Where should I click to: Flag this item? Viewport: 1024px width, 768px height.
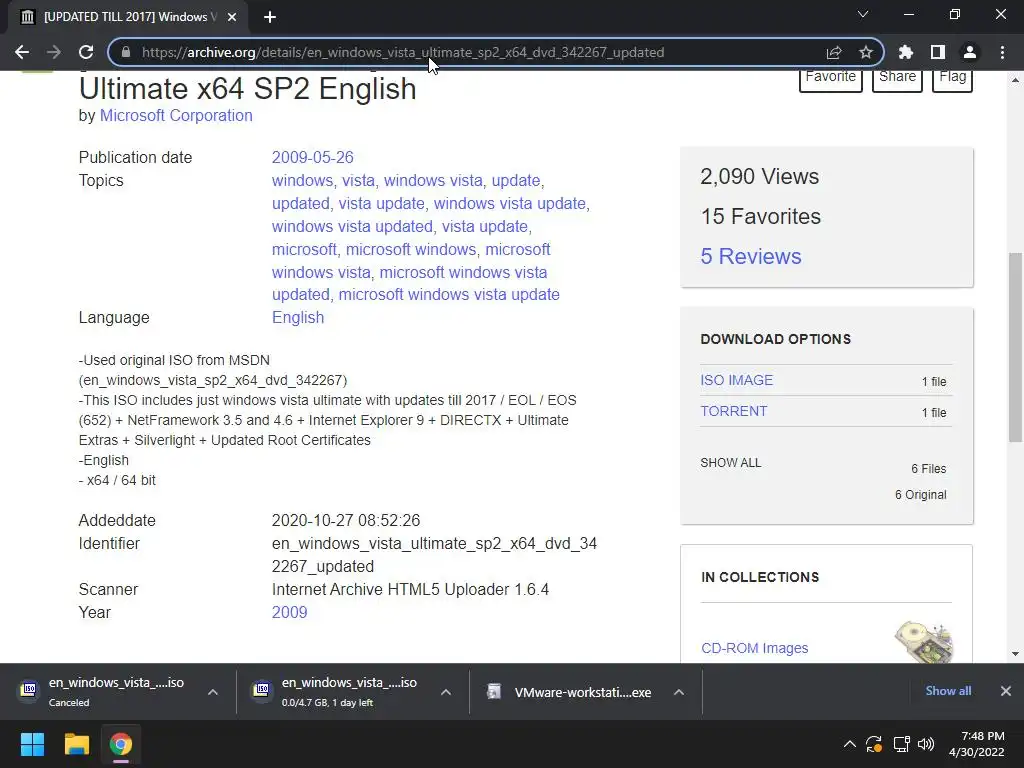[952, 78]
